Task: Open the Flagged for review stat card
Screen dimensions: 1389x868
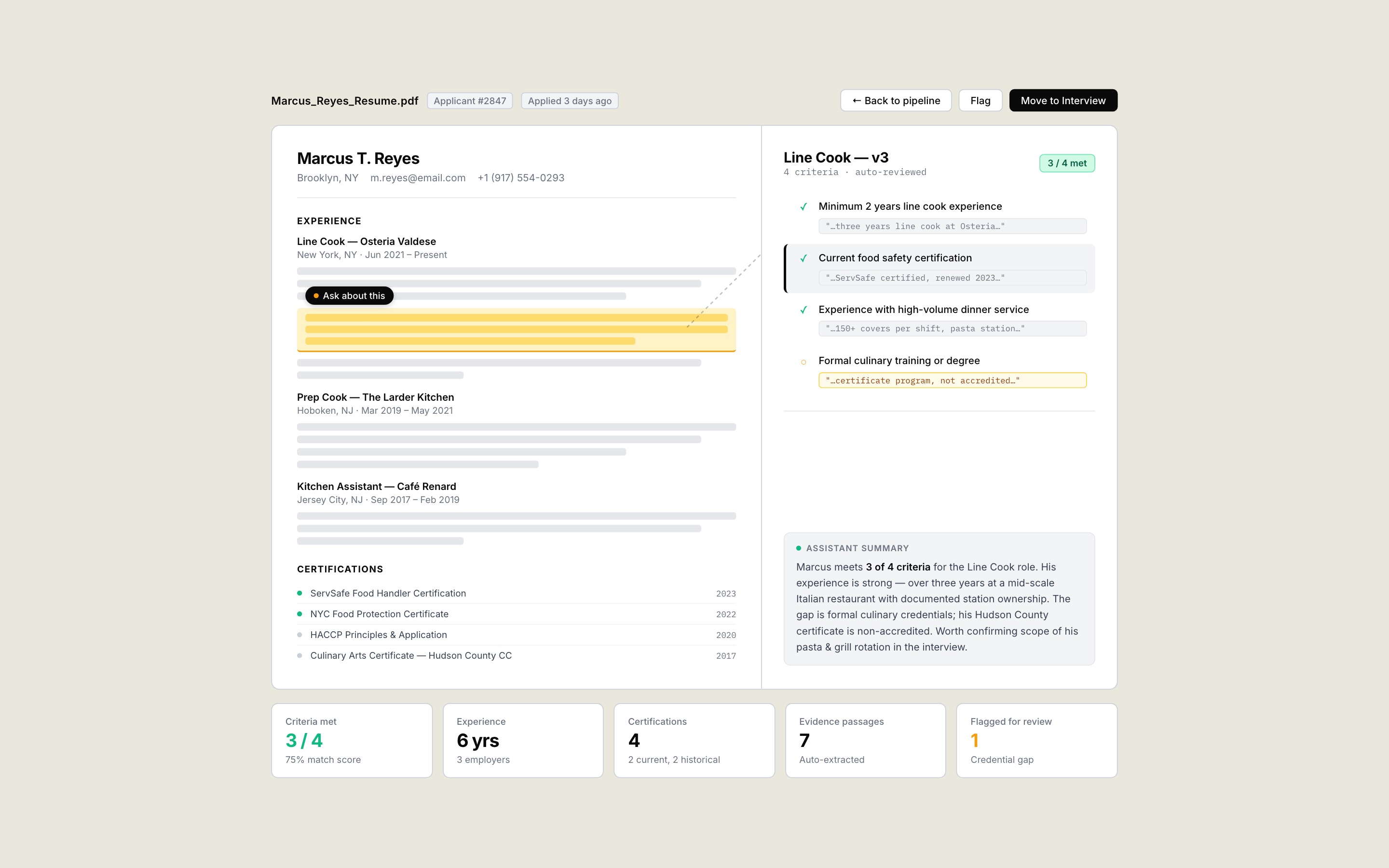Action: 1036,741
